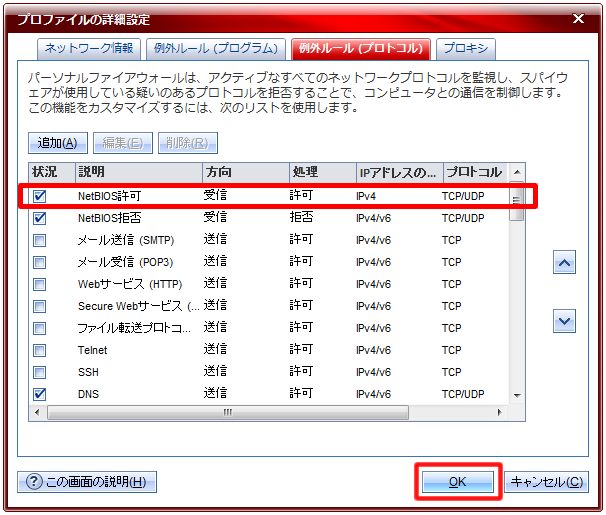Open the 例外ルール (プログラム) tab
The width and height of the screenshot is (606, 515).
(215, 48)
